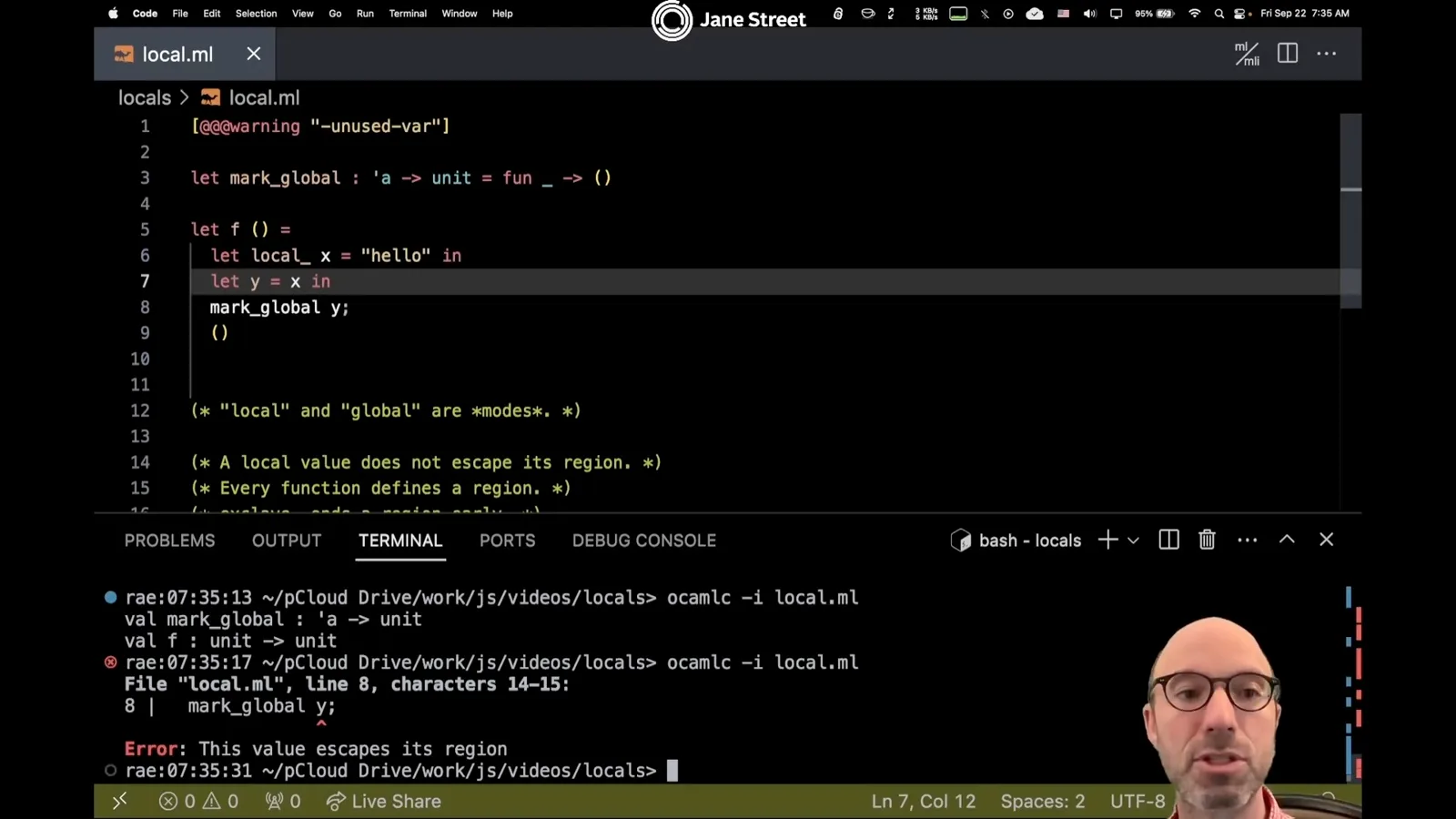Close the bottom panel
Viewport: 1456px width, 819px height.
[x=1327, y=540]
